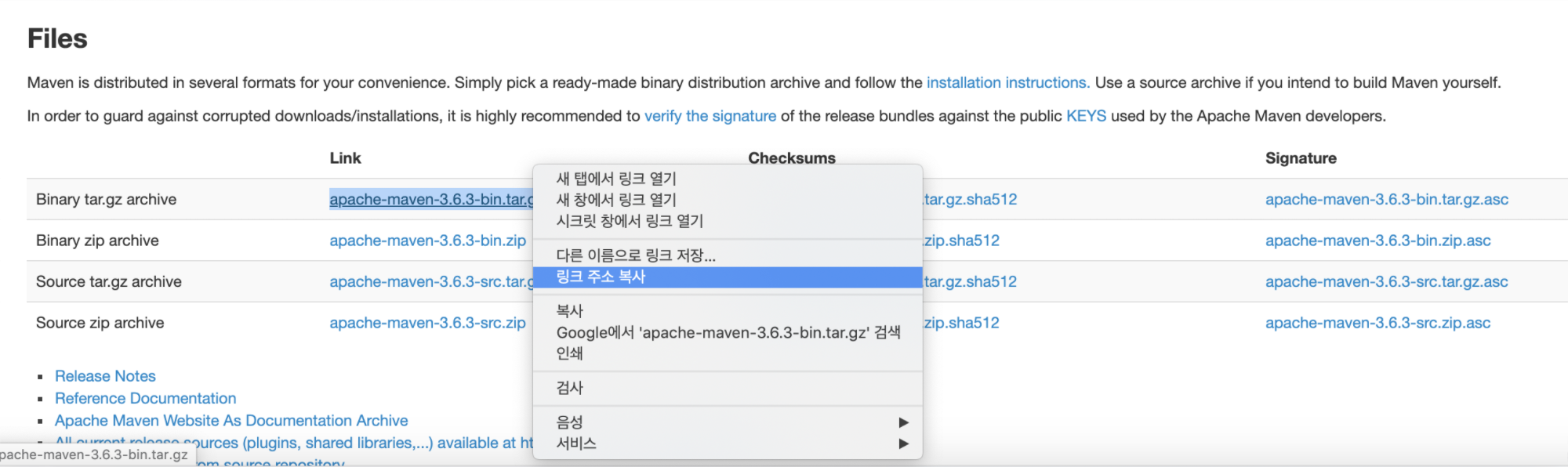Open the installation instructions link

[x=1008, y=82]
